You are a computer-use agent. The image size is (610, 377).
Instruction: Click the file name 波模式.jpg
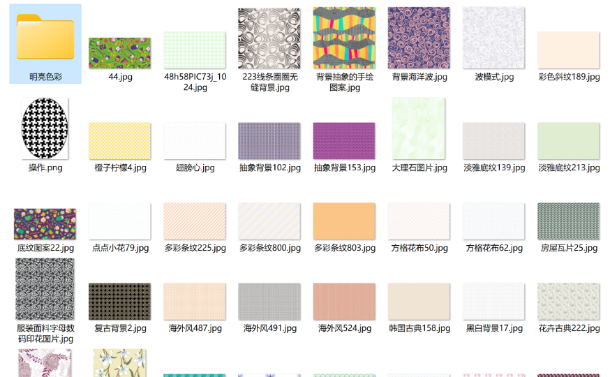[x=494, y=77]
